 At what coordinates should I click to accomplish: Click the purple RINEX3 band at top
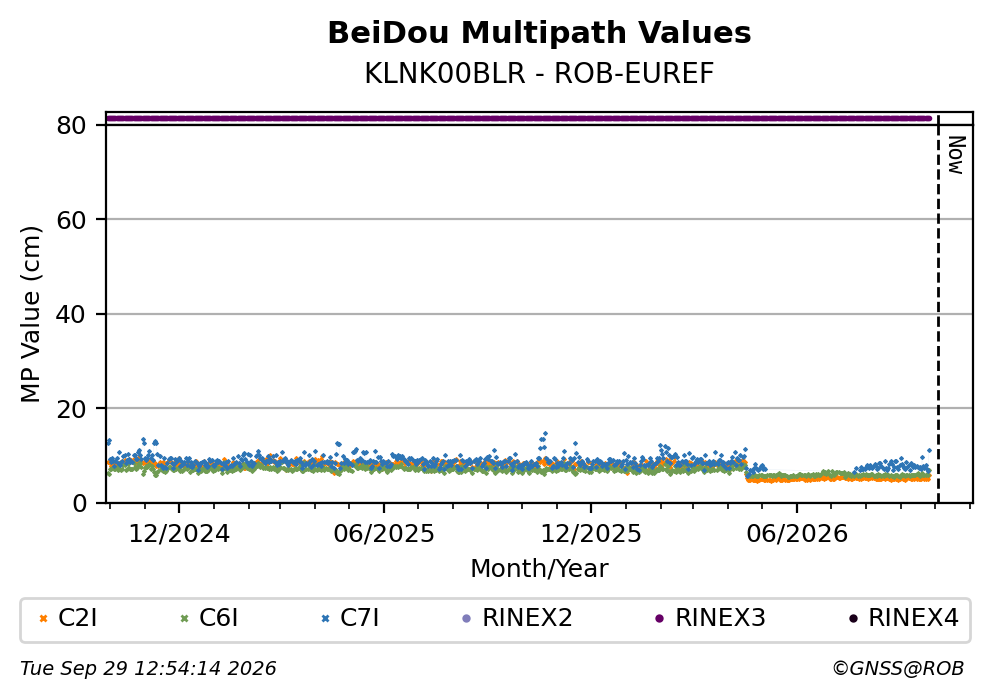tap(519, 118)
